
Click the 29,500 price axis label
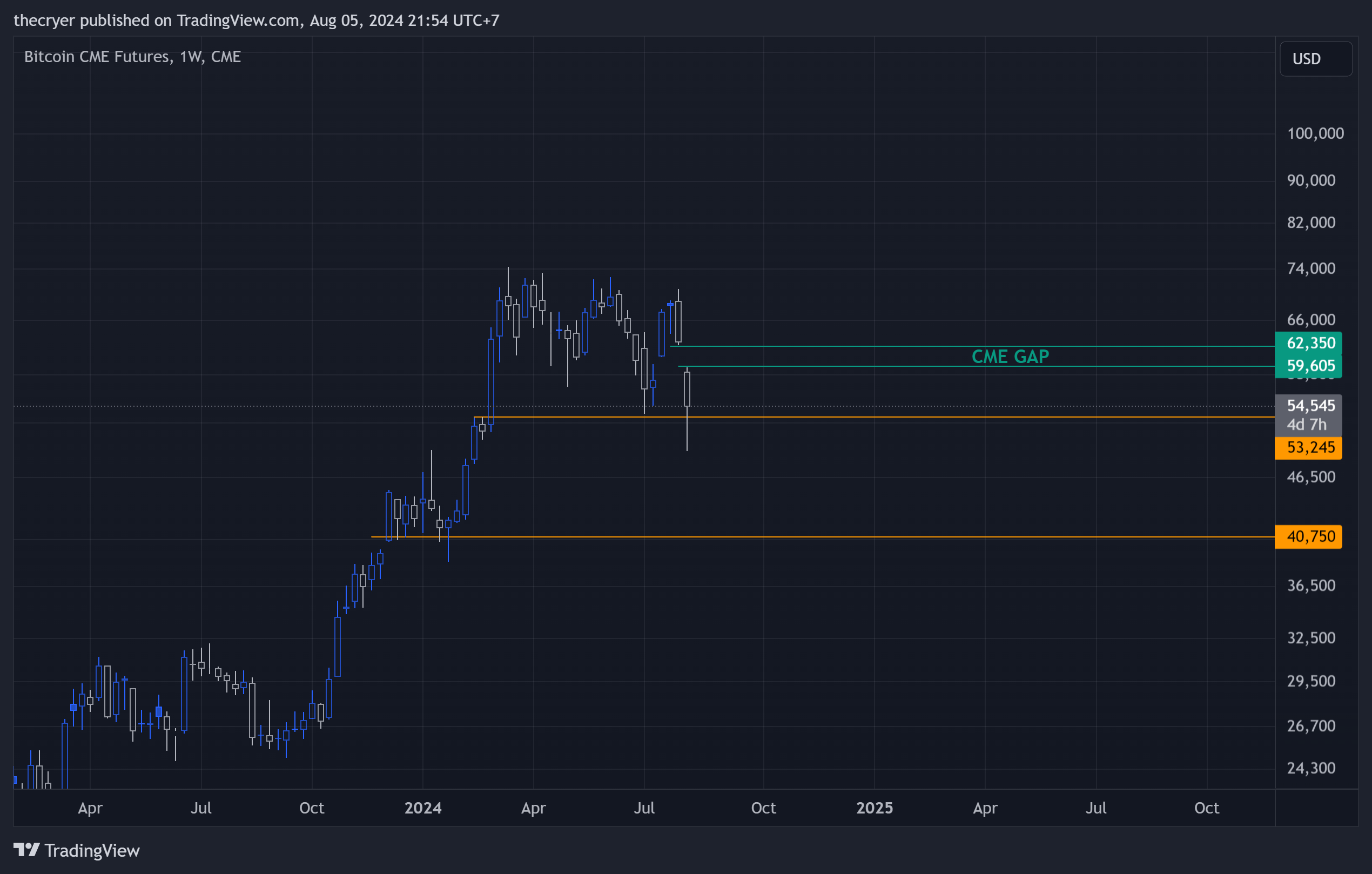[1310, 681]
